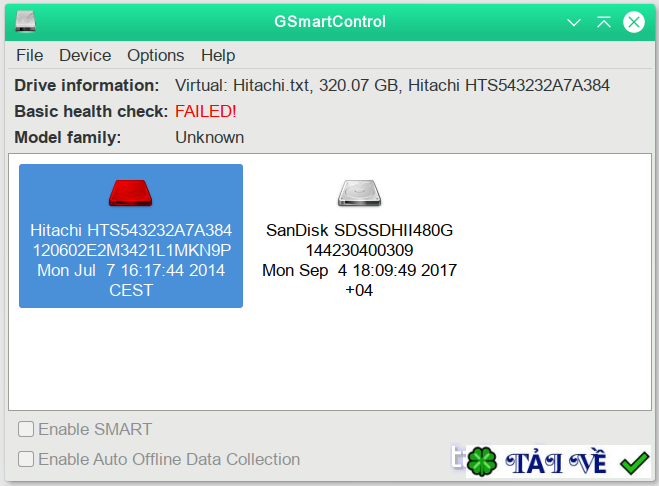
Task: Click the Mon Sep 4 18:09:49 2017 date
Action: pos(359,270)
